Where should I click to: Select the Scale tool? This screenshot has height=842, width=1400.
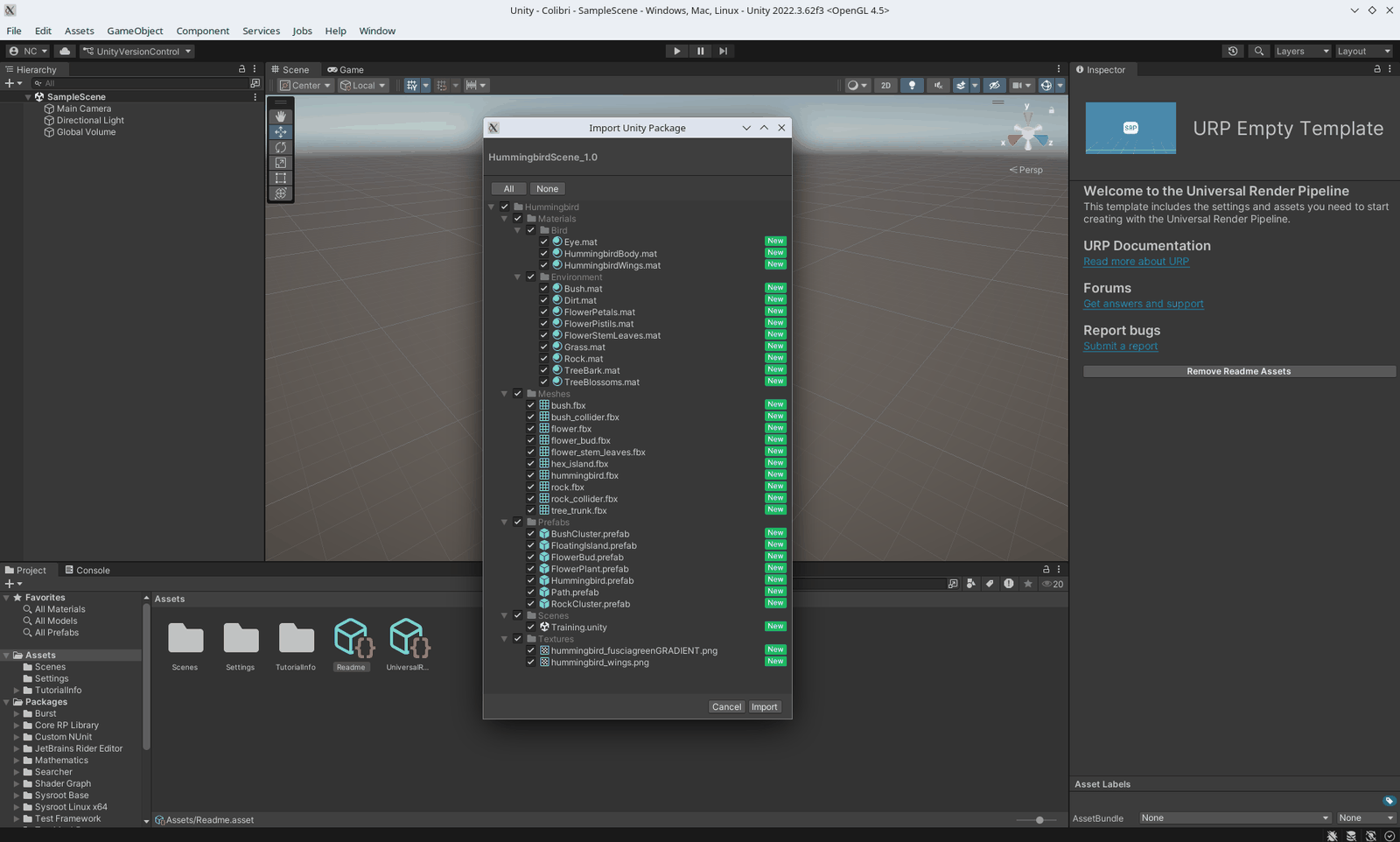tap(281, 163)
